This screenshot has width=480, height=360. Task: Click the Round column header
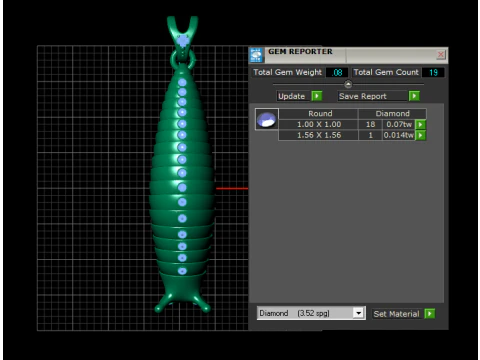click(x=319, y=114)
